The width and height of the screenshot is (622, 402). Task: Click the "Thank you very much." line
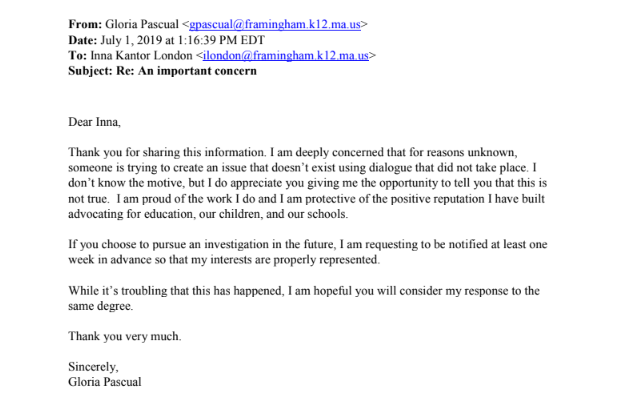tap(126, 336)
